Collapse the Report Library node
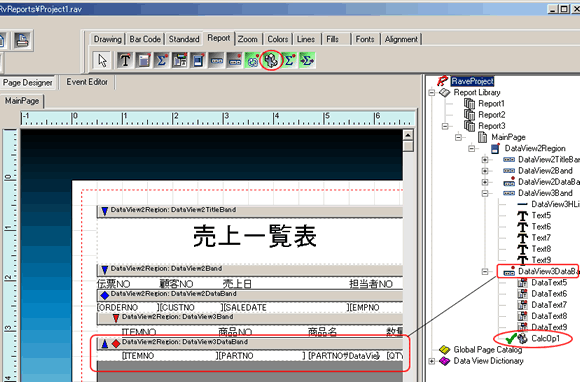Screen dimensions: 580x382 [x=432, y=92]
